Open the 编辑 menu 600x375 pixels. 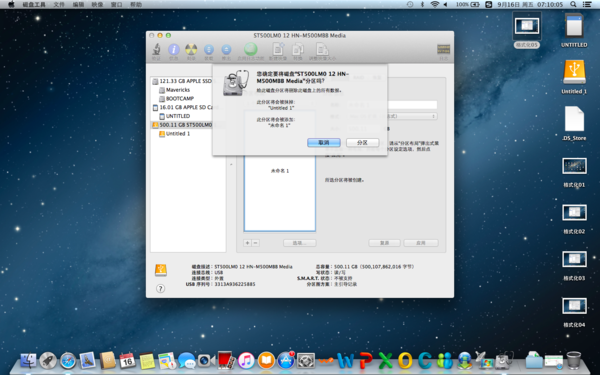[x=78, y=4]
